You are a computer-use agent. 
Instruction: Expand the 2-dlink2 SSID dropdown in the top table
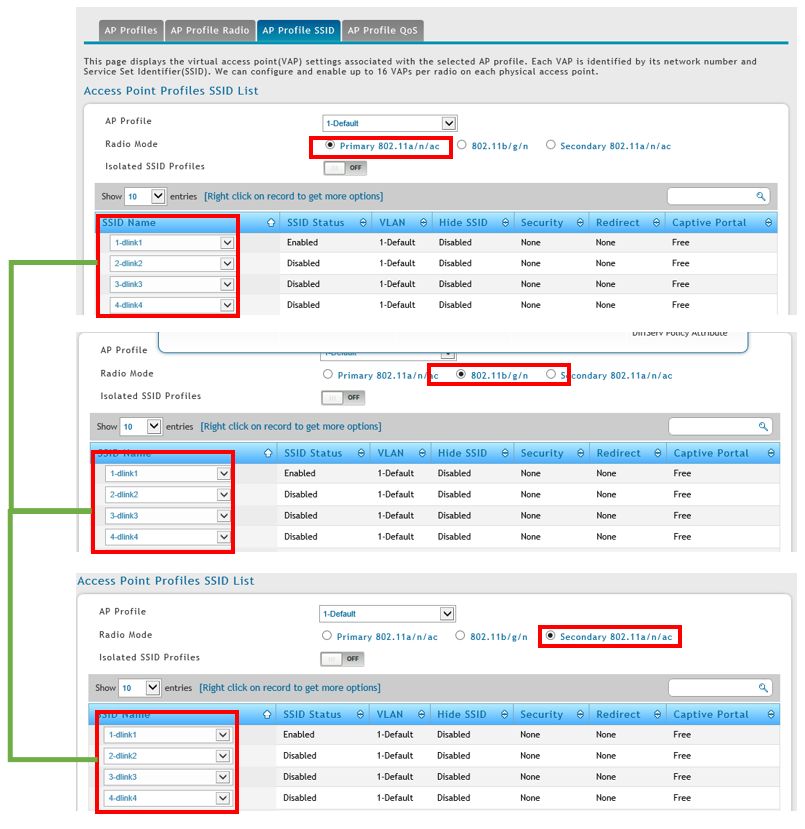tap(227, 263)
